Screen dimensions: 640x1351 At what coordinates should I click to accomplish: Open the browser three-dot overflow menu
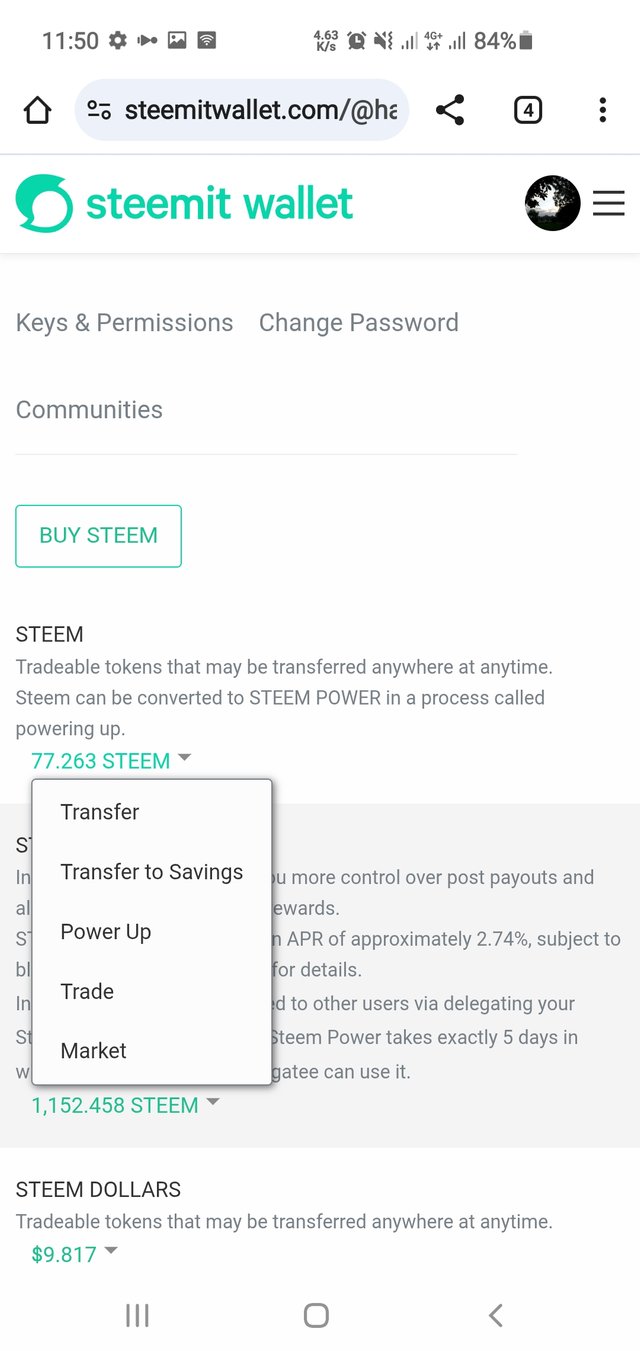602,110
